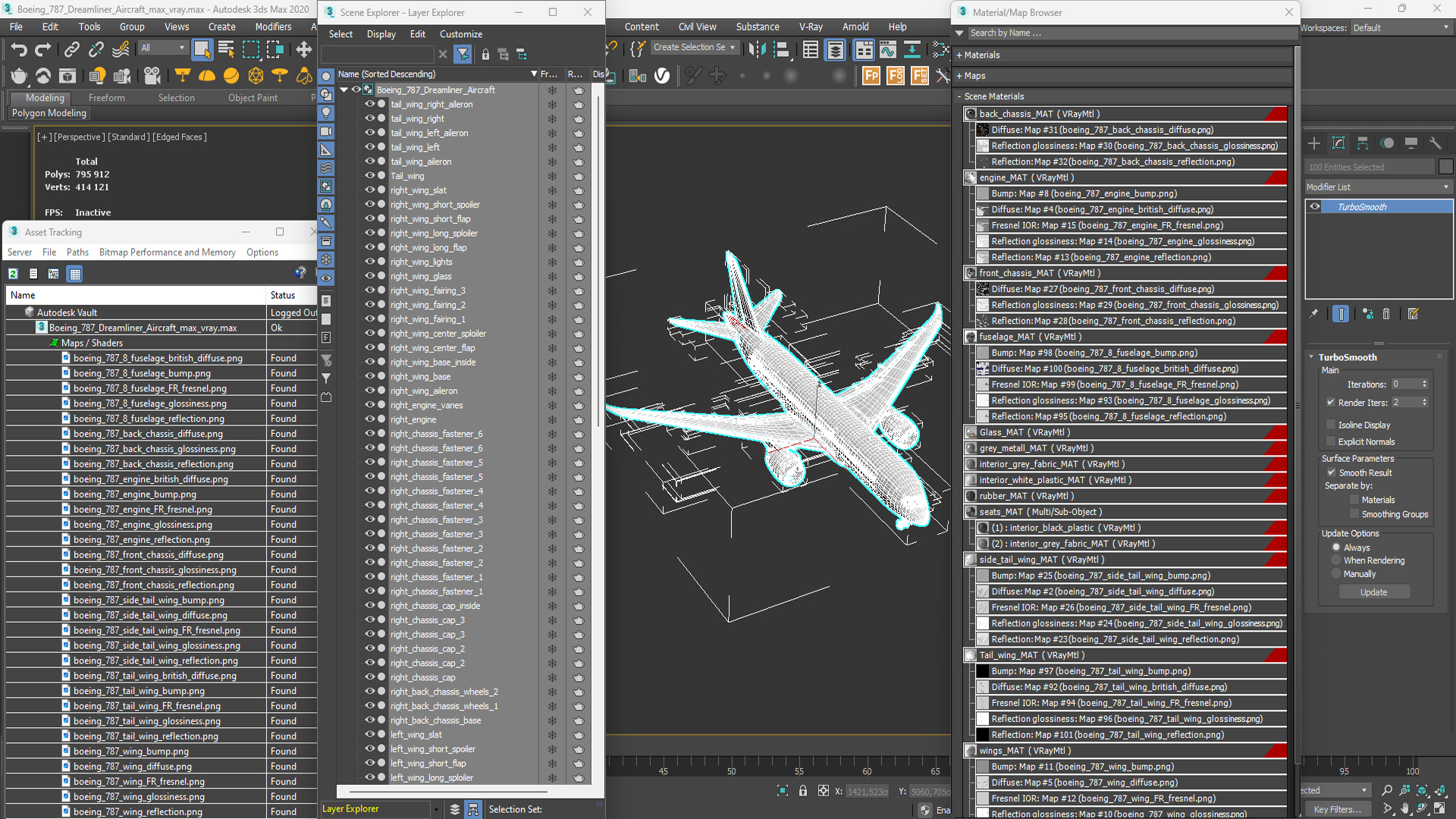Open the Modifier List dropdown
The width and height of the screenshot is (1456, 819).
point(1378,187)
